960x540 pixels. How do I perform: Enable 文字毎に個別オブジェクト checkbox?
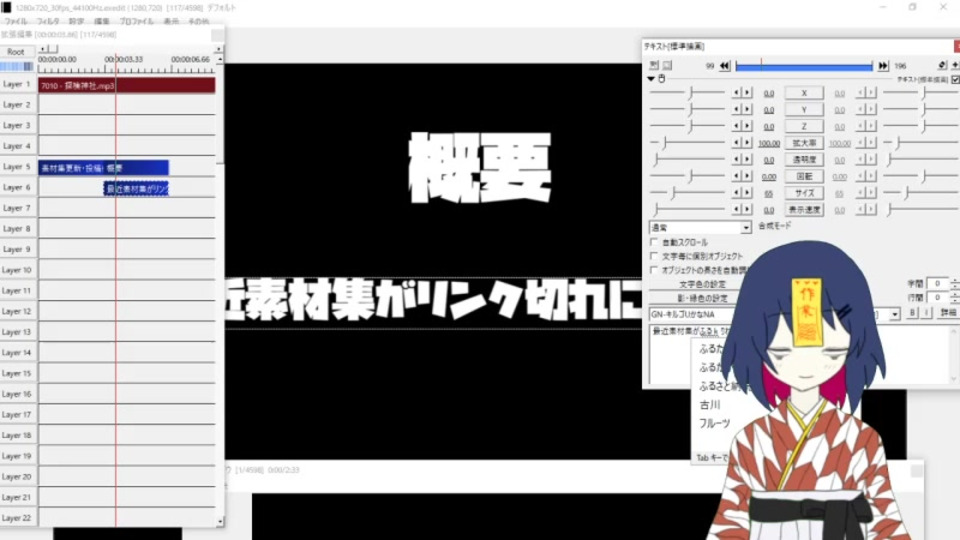pyautogui.click(x=654, y=256)
